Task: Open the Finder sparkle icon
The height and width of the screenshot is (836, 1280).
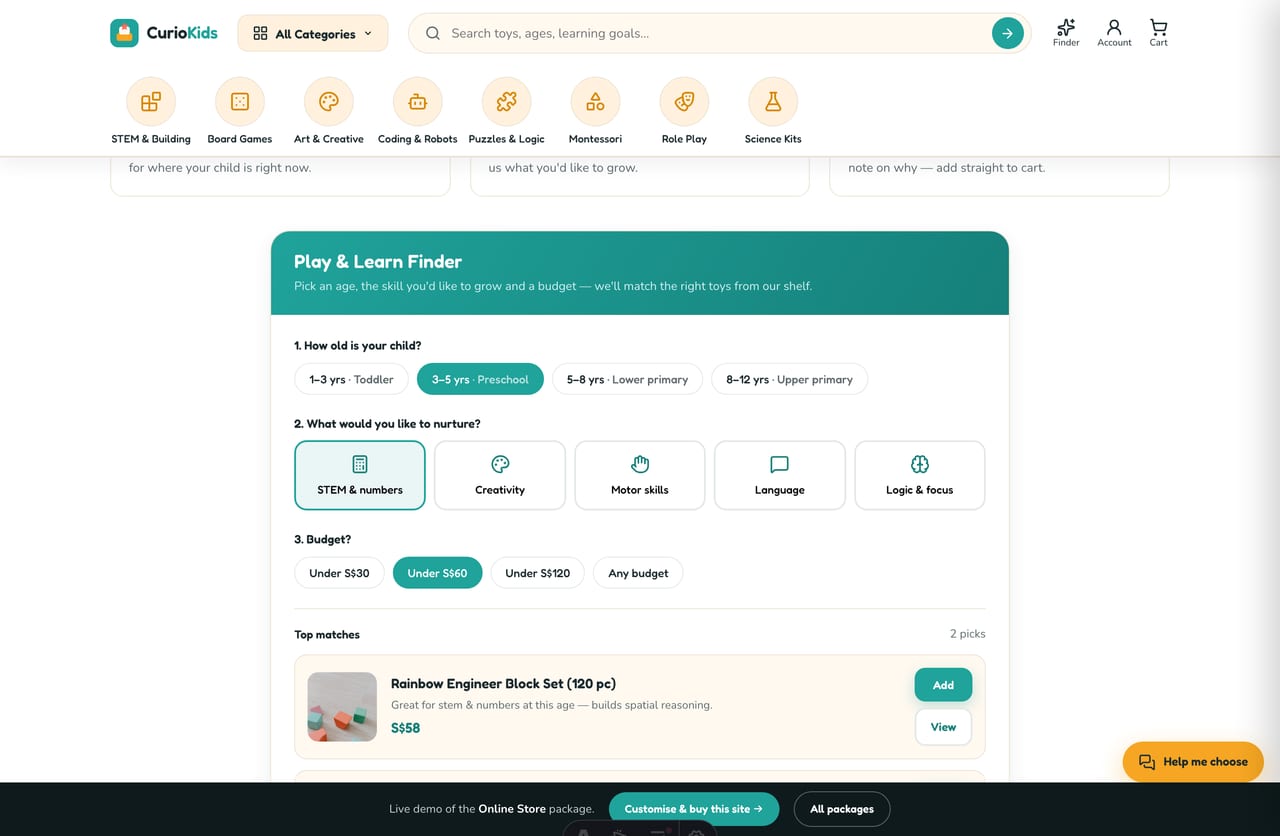Action: click(1066, 27)
